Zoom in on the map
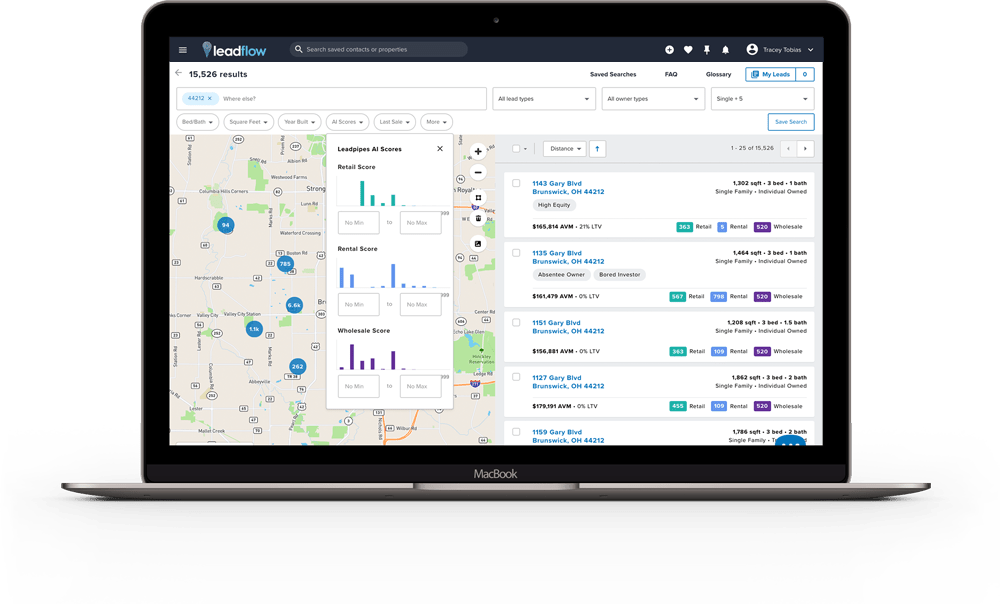 (x=478, y=152)
